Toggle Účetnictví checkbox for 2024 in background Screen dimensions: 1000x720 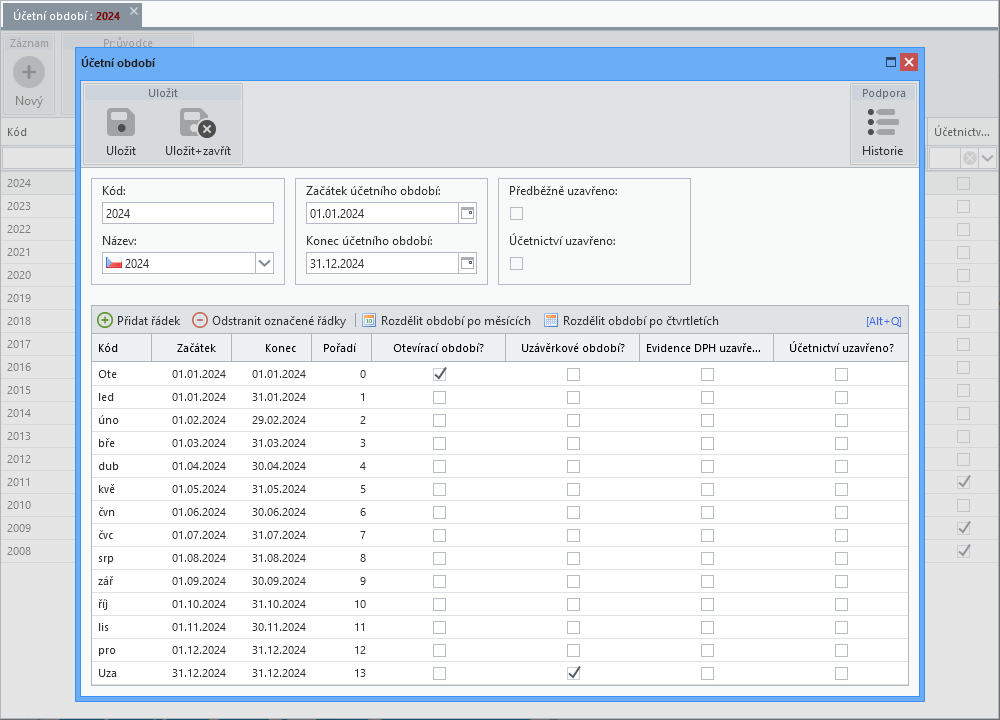[x=964, y=183]
